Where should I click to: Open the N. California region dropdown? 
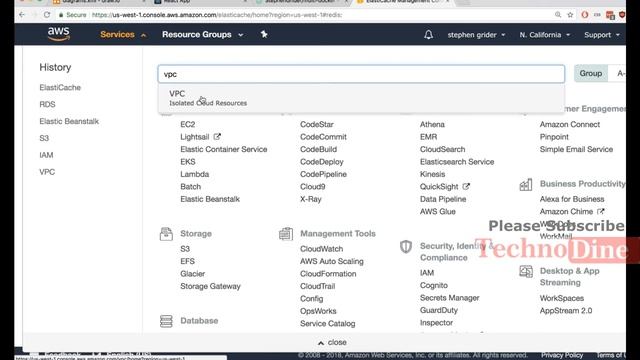coord(544,35)
